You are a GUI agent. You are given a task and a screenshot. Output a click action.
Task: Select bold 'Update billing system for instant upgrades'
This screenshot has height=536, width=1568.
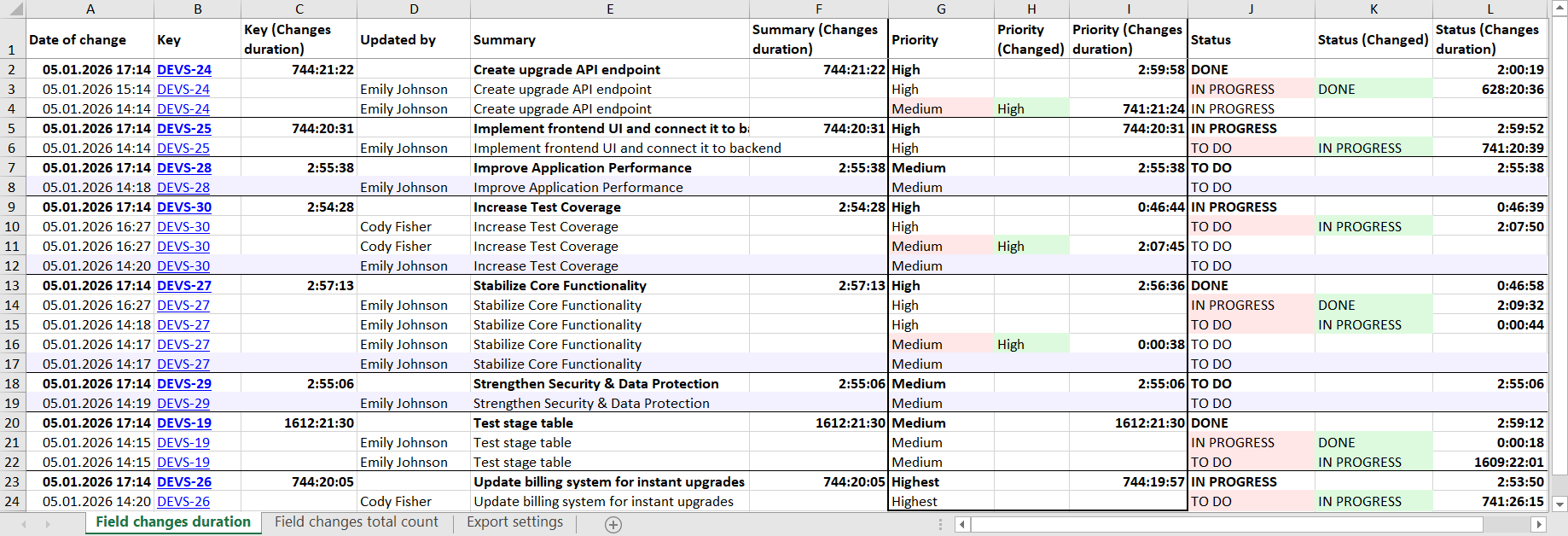pos(610,482)
